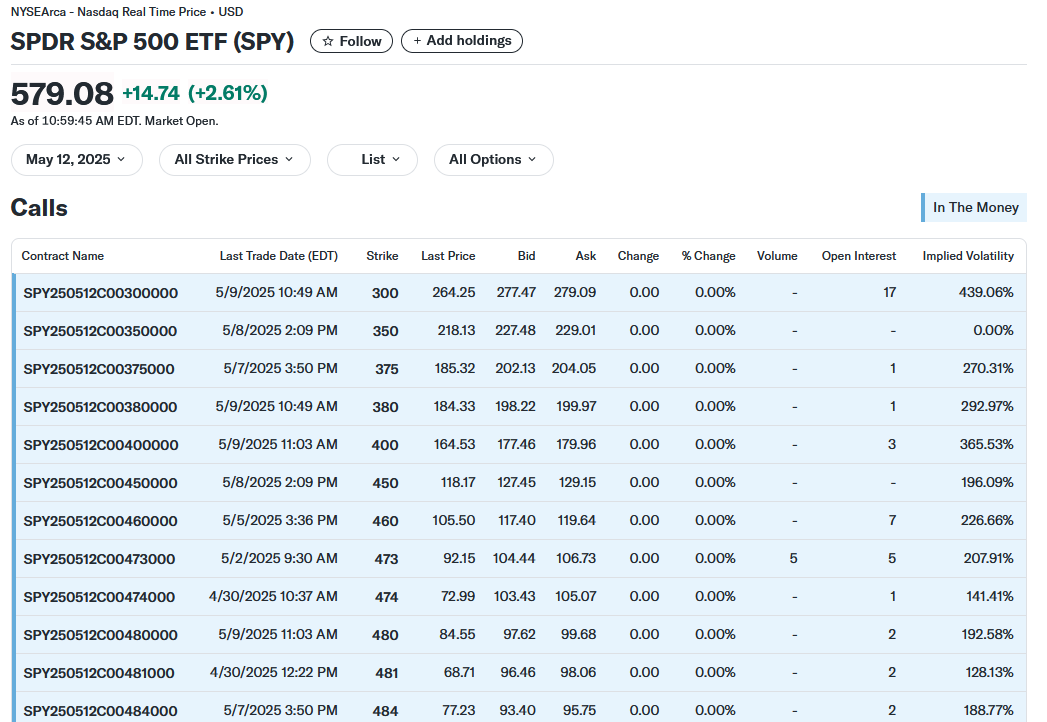Click strike price 473
Screen dimensions: 1047x722
386,559
